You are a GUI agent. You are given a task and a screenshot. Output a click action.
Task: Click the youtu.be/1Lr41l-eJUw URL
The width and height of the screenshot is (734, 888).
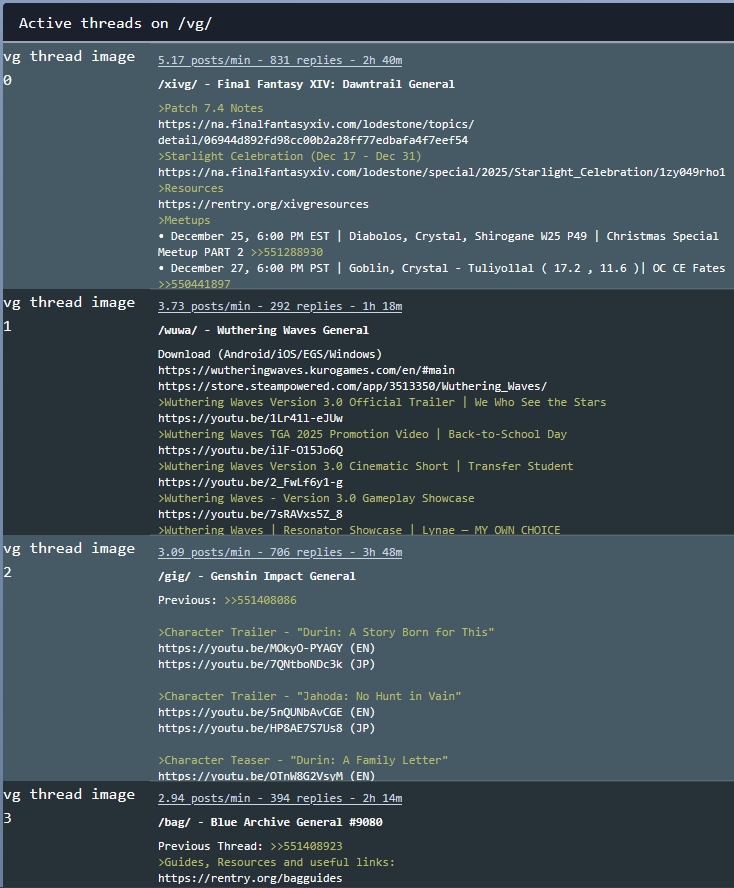point(250,418)
